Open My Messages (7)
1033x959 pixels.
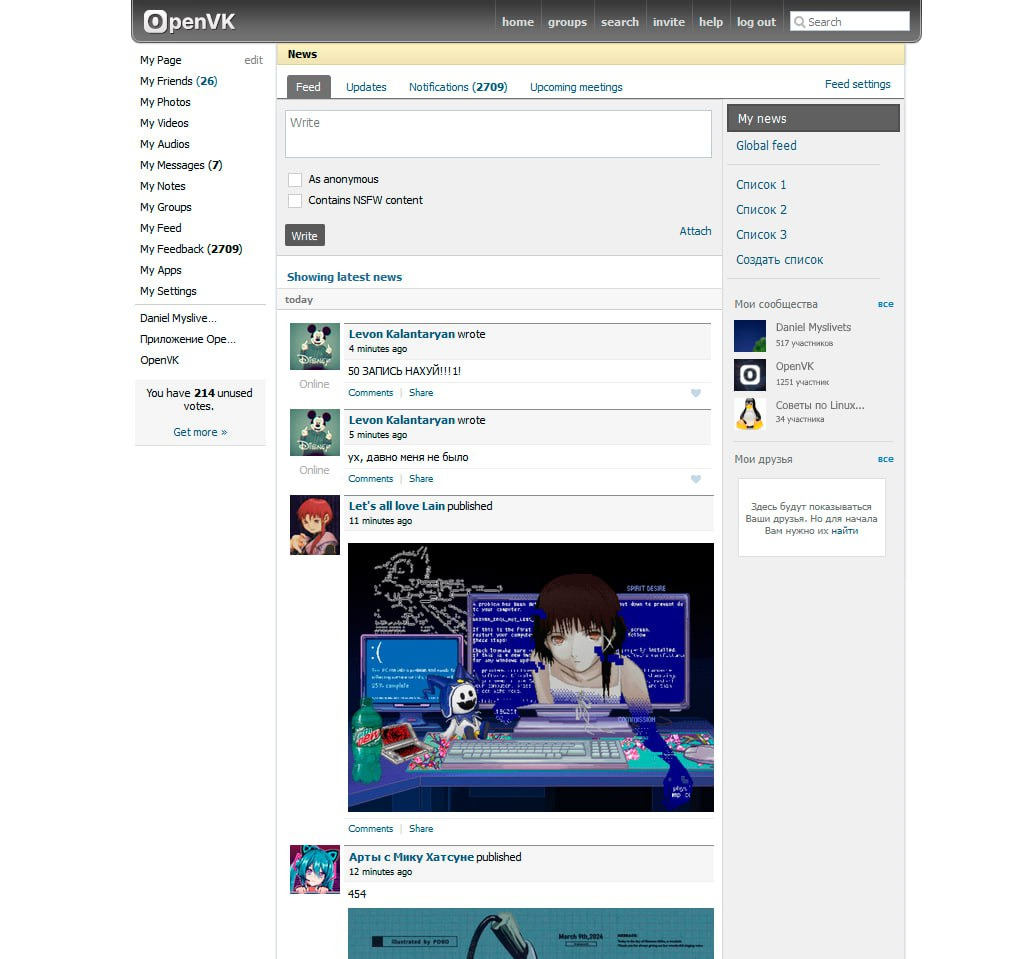click(x=181, y=165)
